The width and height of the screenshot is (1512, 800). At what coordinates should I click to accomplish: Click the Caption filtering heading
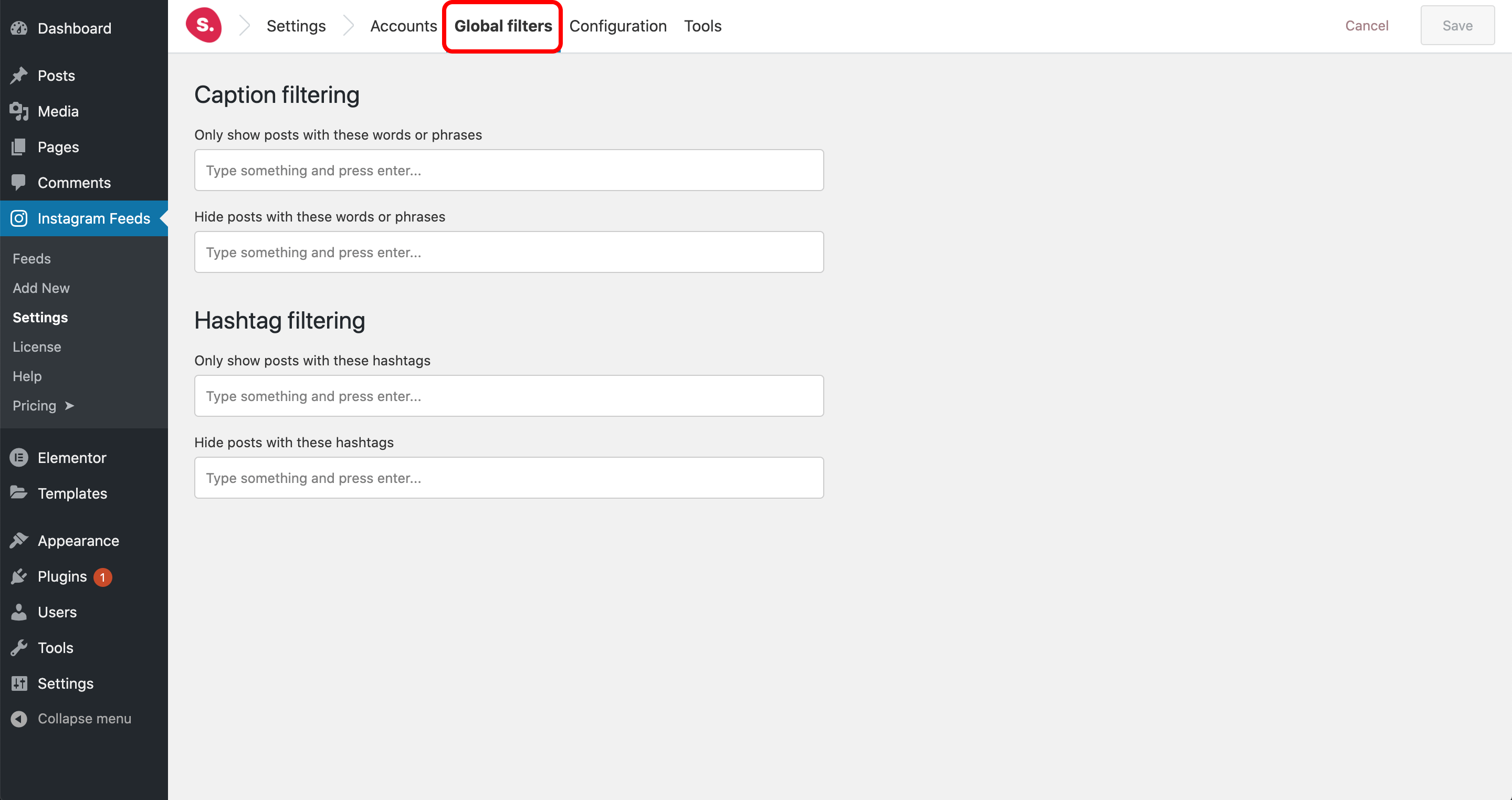coord(277,95)
